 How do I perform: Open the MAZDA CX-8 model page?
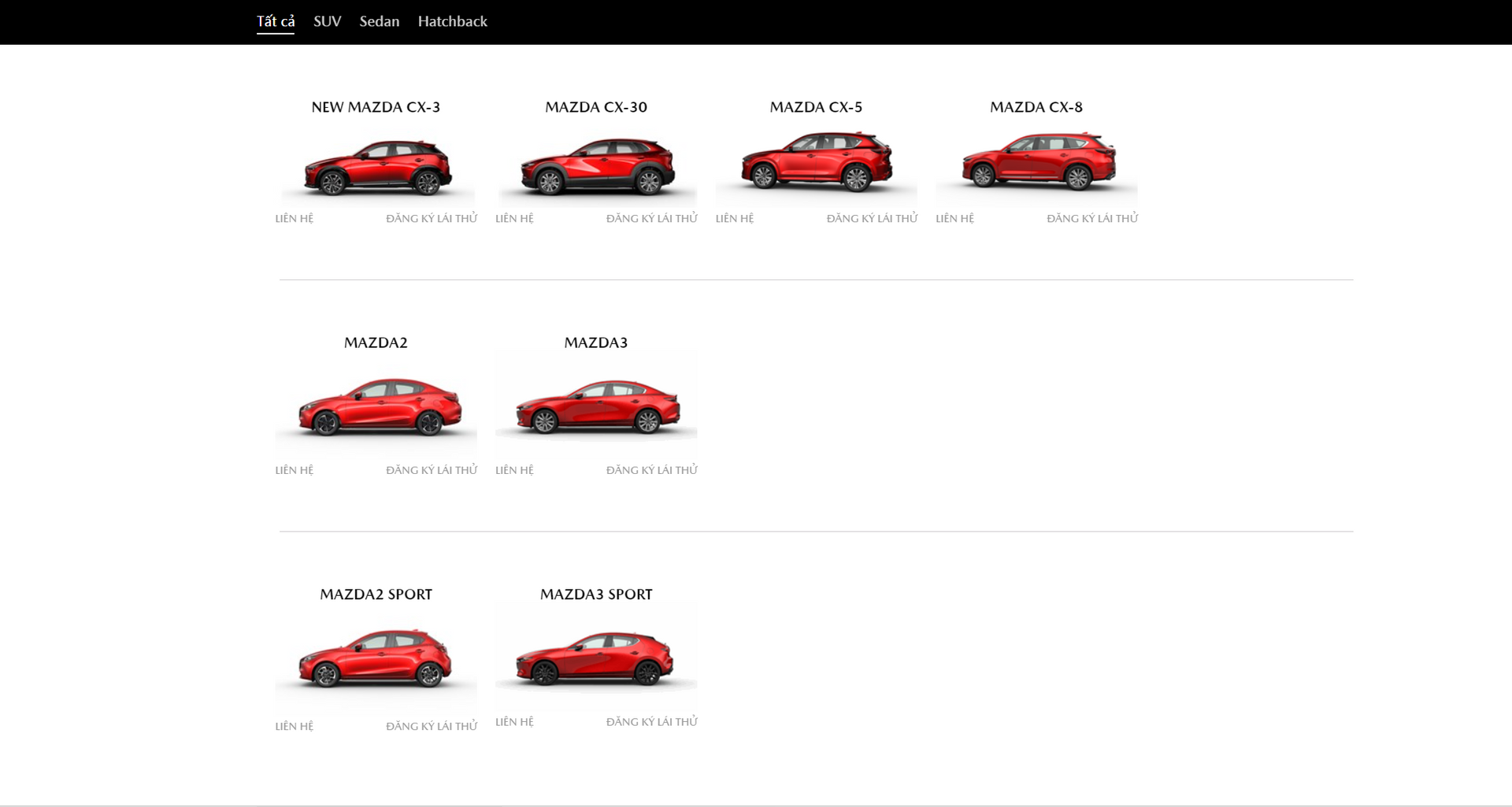1036,107
